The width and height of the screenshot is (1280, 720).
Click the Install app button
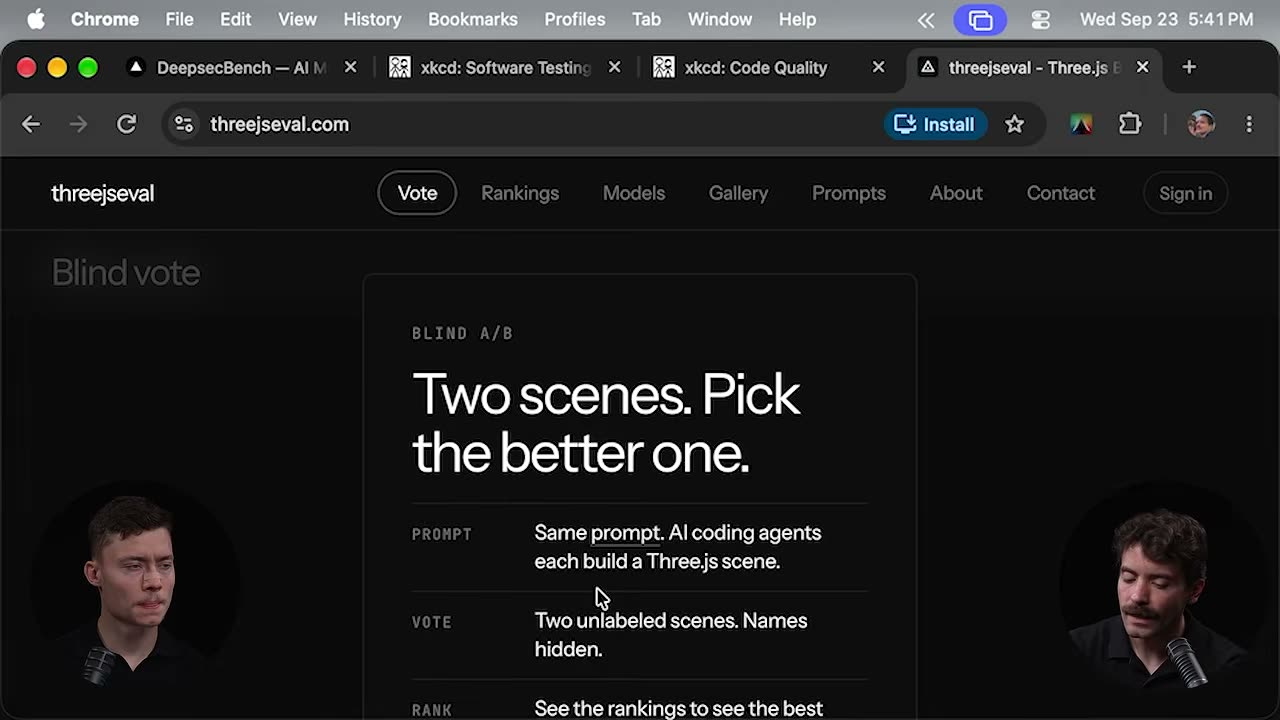point(935,124)
